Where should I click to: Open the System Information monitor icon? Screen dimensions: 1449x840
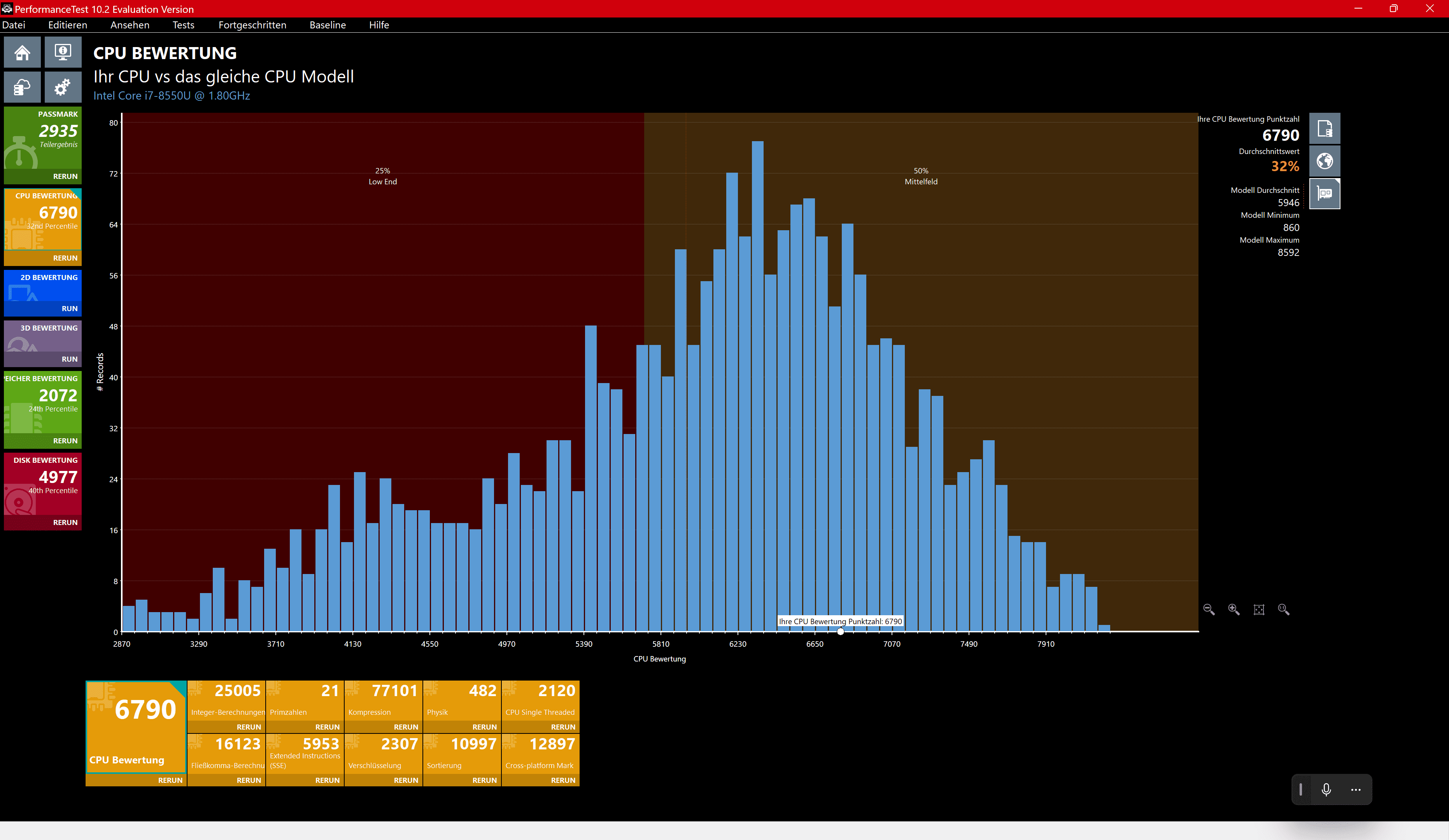[x=63, y=53]
